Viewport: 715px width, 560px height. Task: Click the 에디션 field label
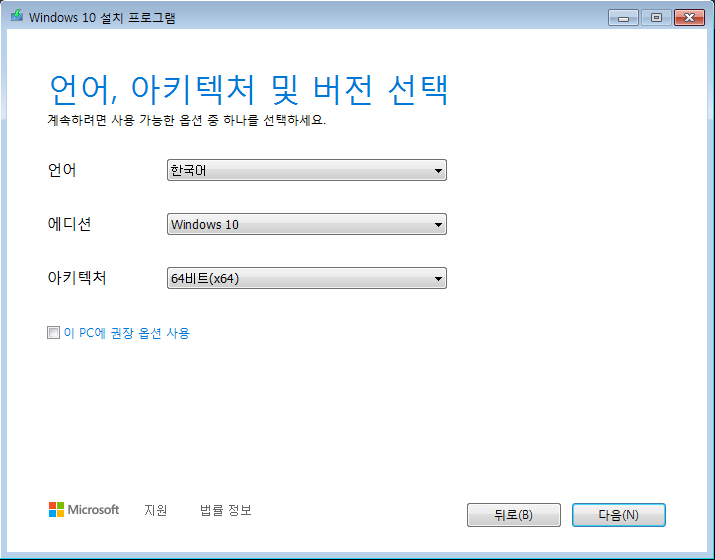69,223
